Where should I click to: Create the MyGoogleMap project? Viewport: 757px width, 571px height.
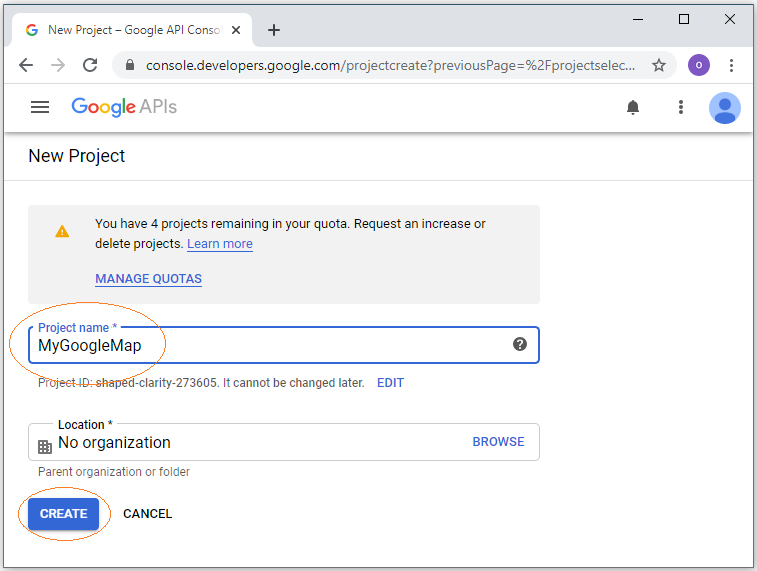(x=63, y=514)
